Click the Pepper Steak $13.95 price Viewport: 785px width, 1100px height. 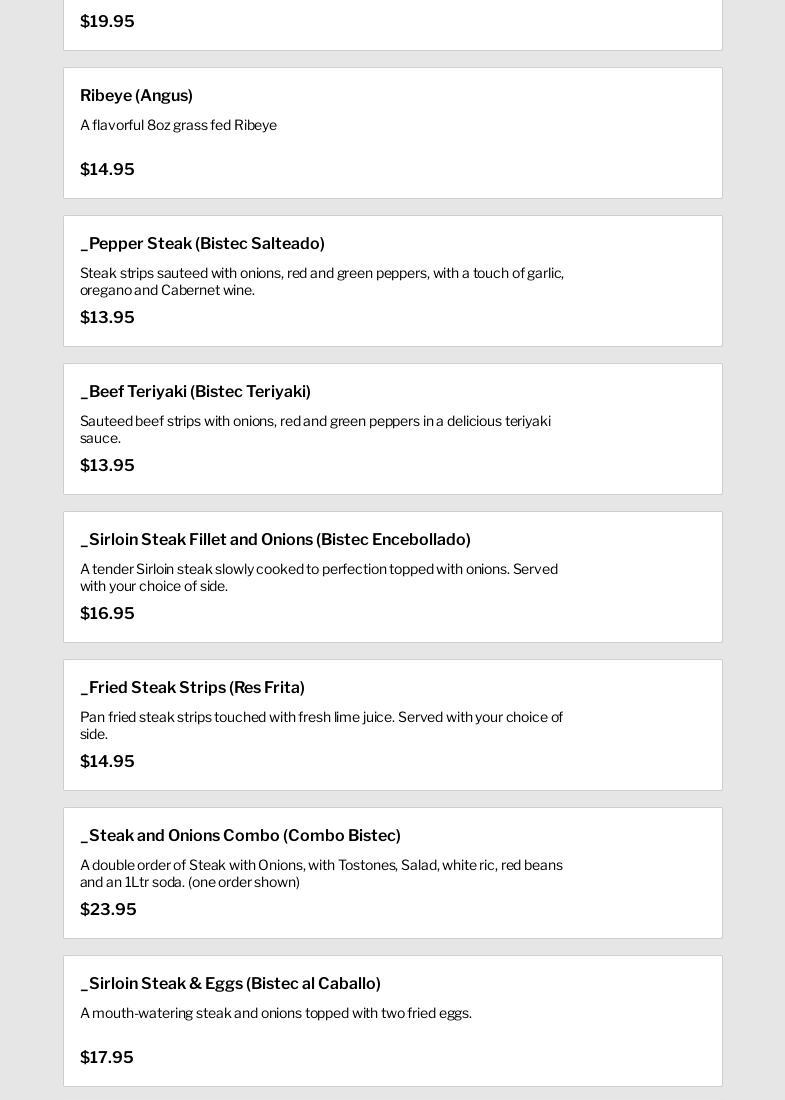tap(107, 318)
